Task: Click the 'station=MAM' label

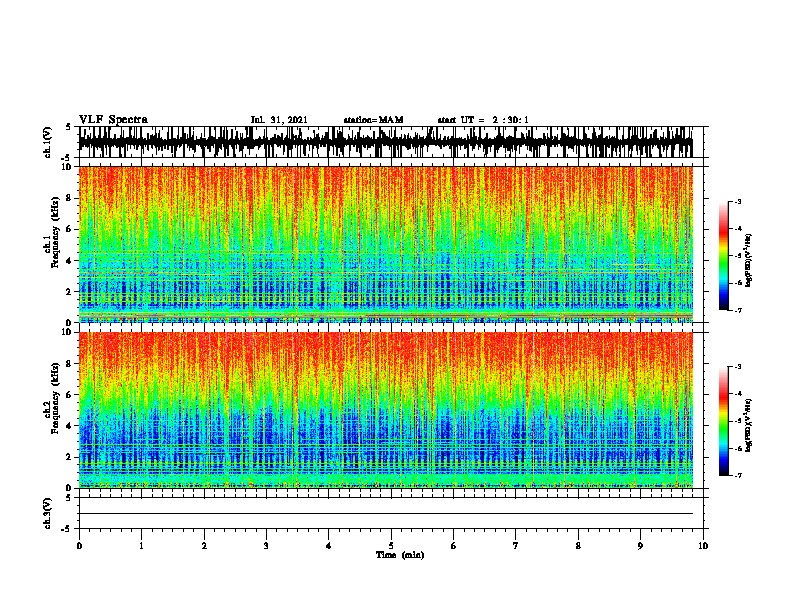Action: tap(373, 120)
